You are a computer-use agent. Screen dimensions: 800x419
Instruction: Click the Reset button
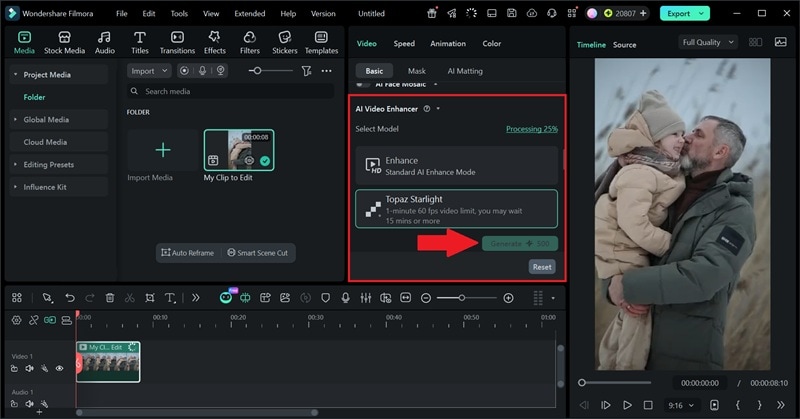542,267
